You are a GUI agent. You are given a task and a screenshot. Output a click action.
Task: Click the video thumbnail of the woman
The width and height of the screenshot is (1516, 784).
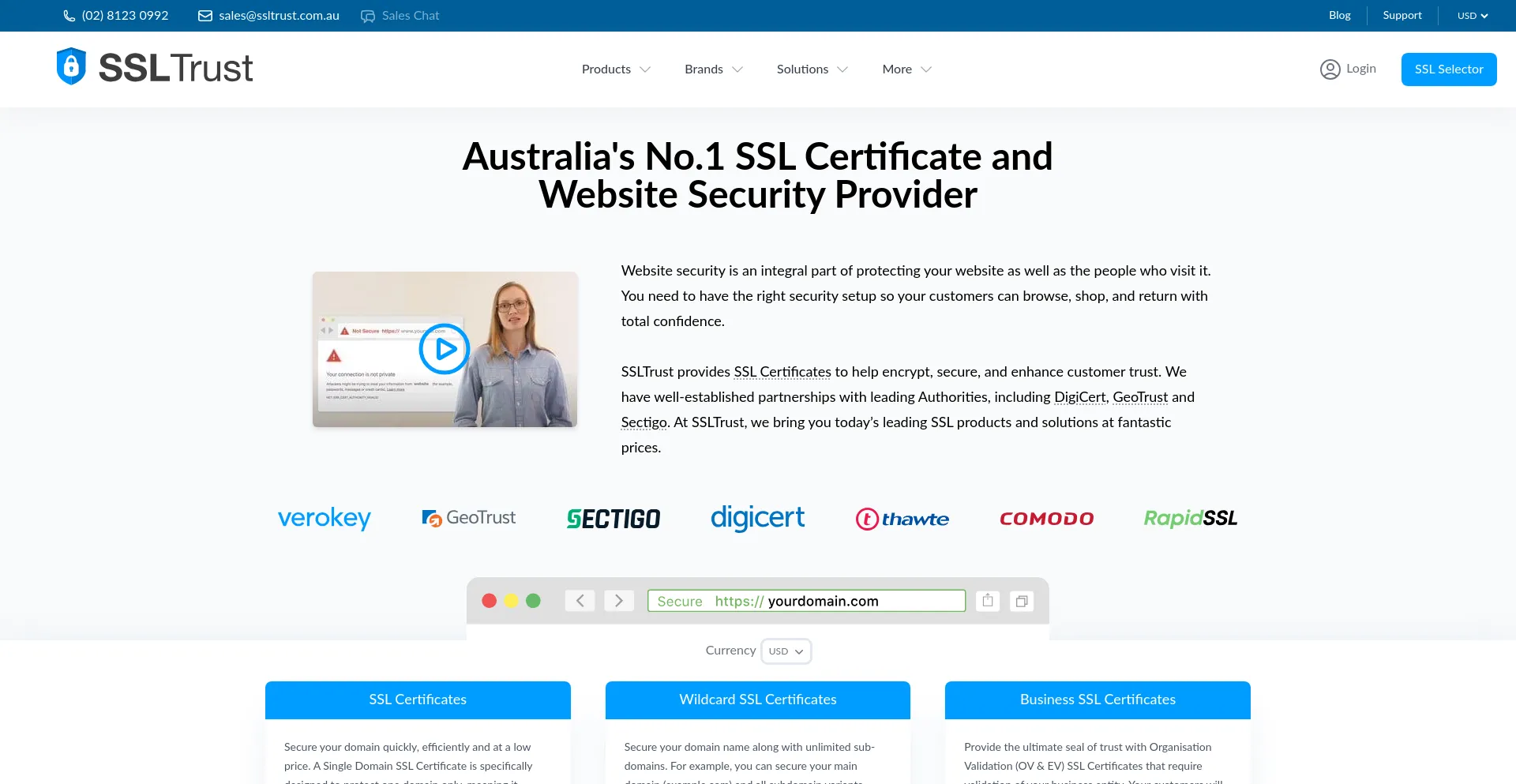(445, 349)
